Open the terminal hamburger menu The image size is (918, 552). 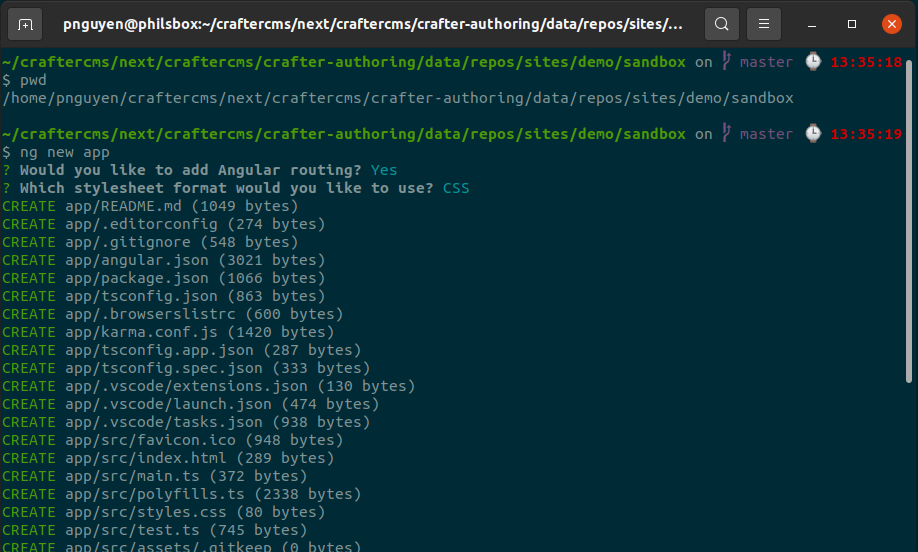pos(764,23)
